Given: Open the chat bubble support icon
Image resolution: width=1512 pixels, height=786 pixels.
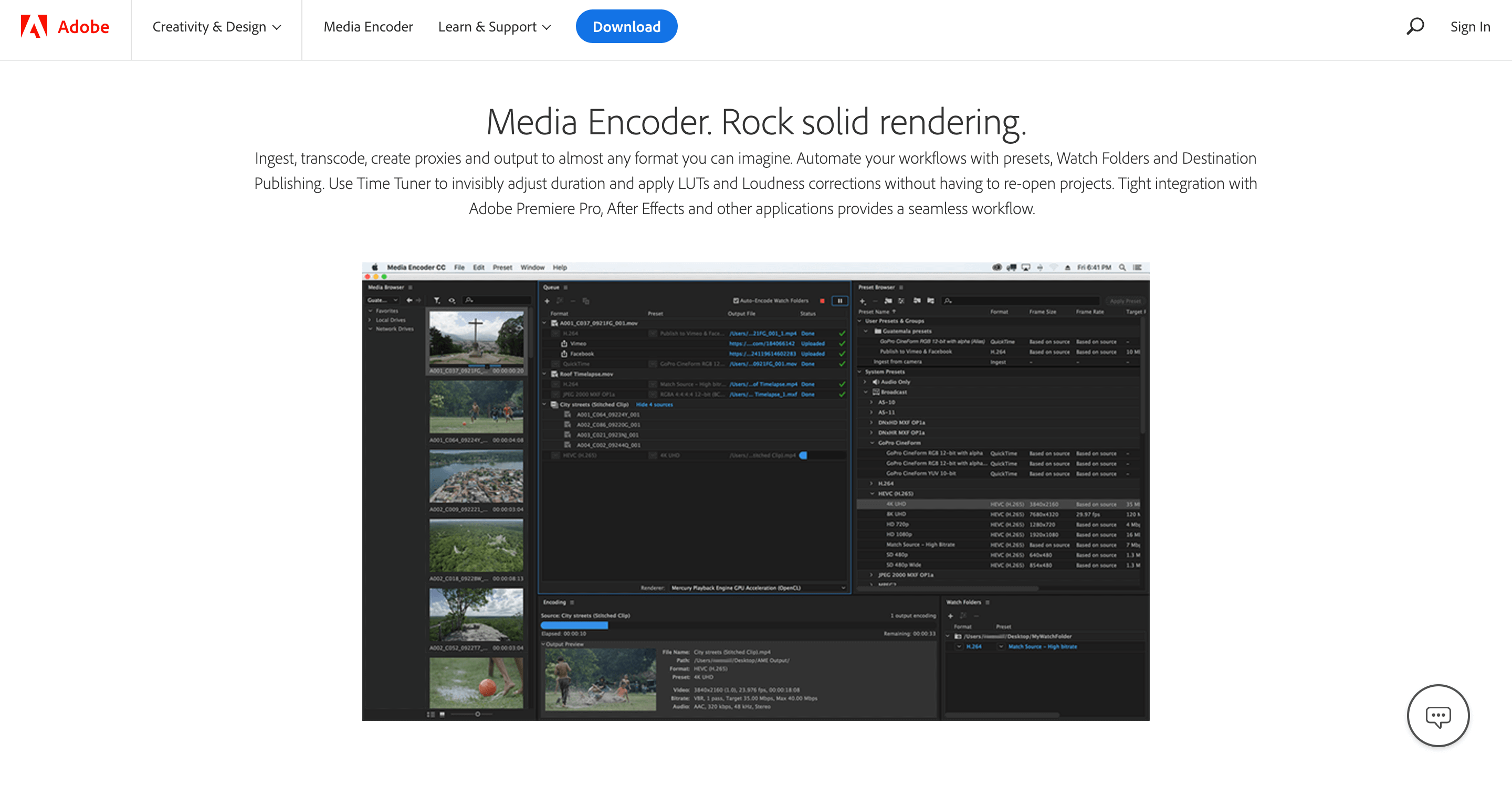Looking at the screenshot, I should [1438, 715].
